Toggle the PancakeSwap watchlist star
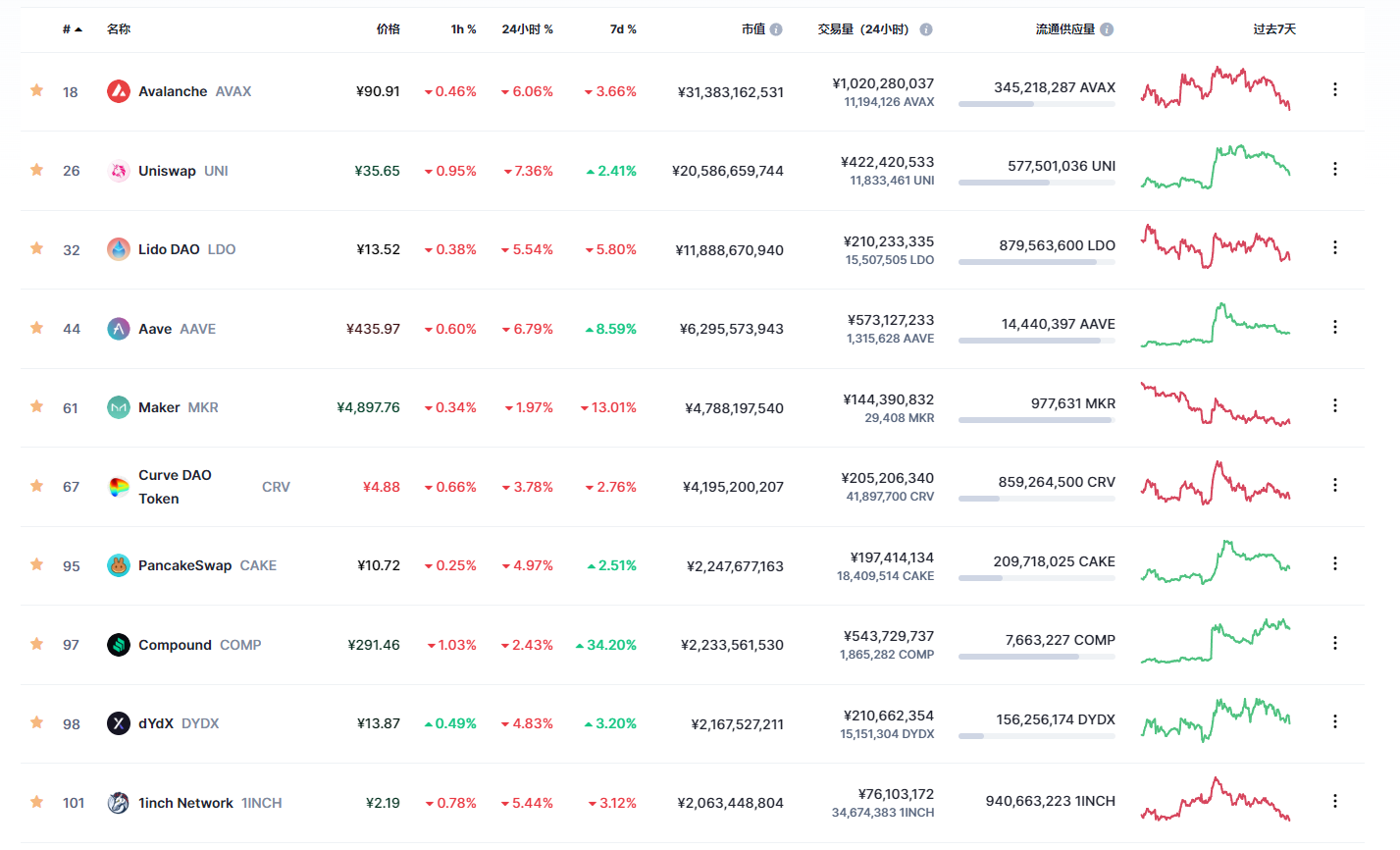 point(36,564)
